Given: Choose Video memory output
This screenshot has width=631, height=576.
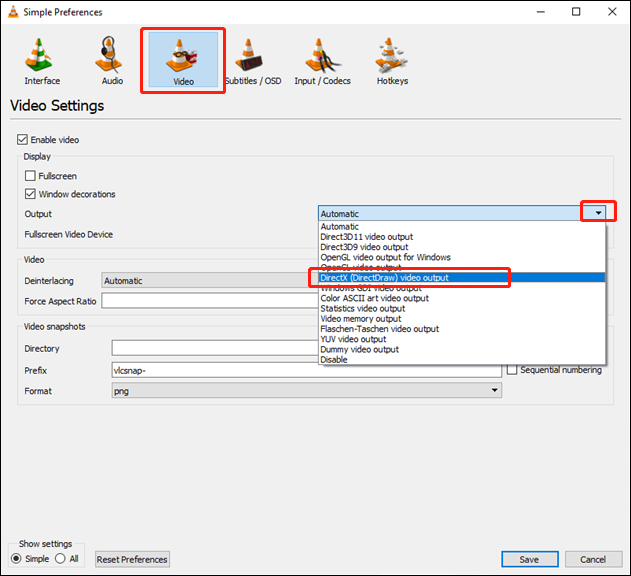Looking at the screenshot, I should point(462,319).
